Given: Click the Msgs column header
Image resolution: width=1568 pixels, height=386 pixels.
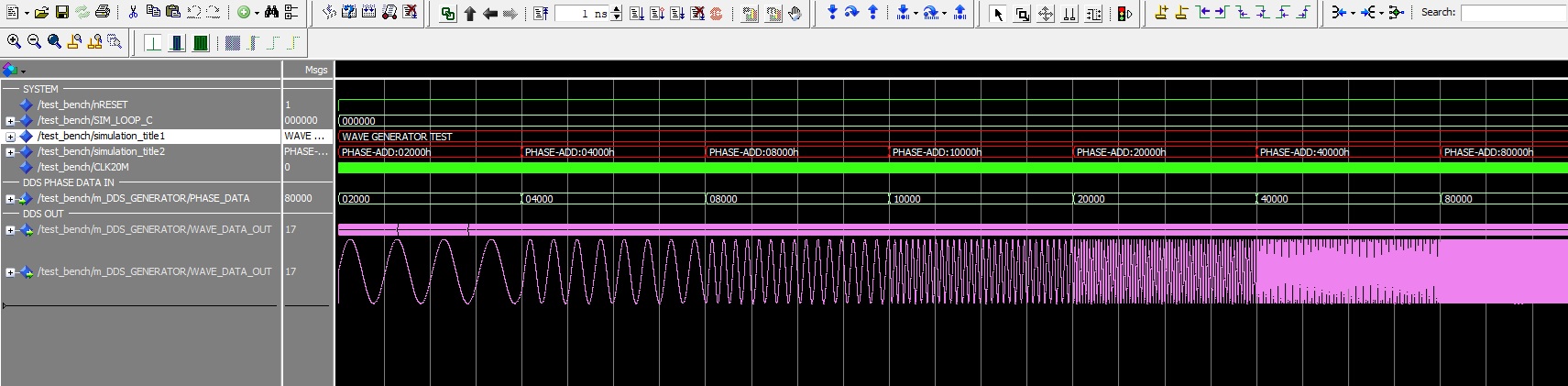Looking at the screenshot, I should 315,70.
